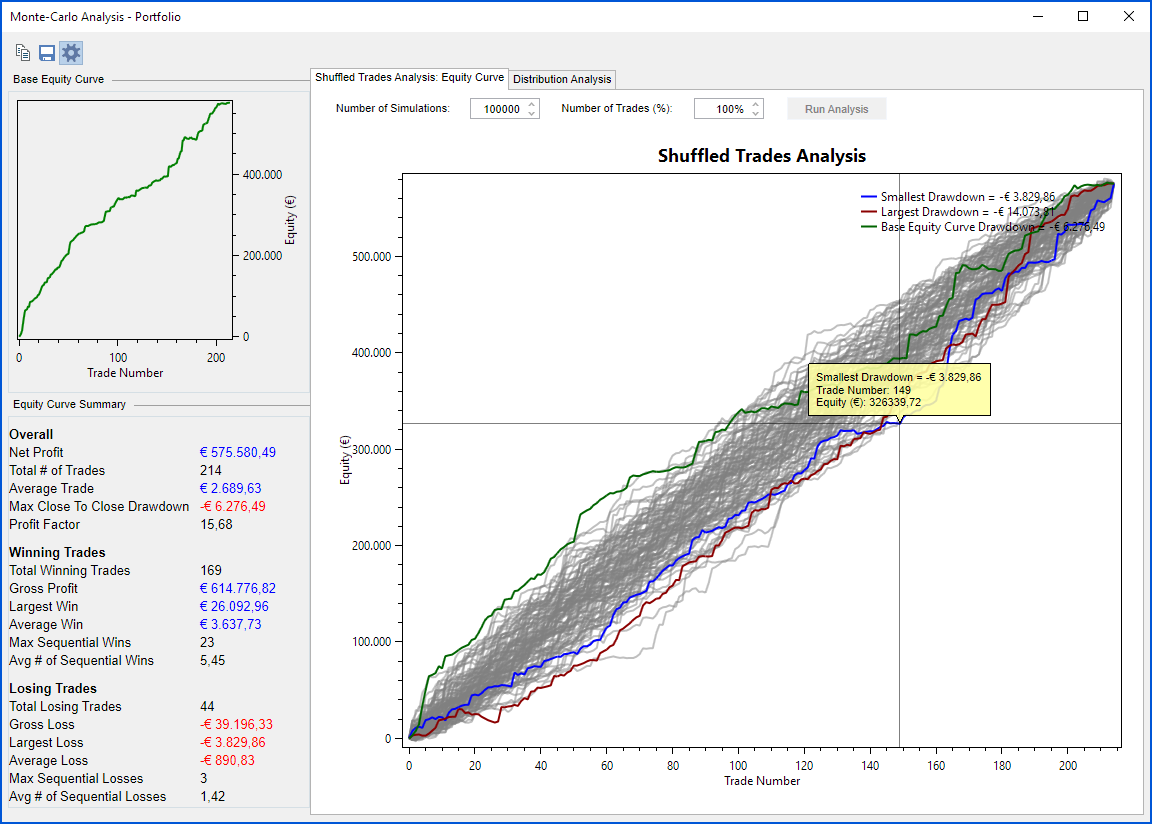Increase Number of Simulations with up arrow
1152x824 pixels.
[x=532, y=104]
